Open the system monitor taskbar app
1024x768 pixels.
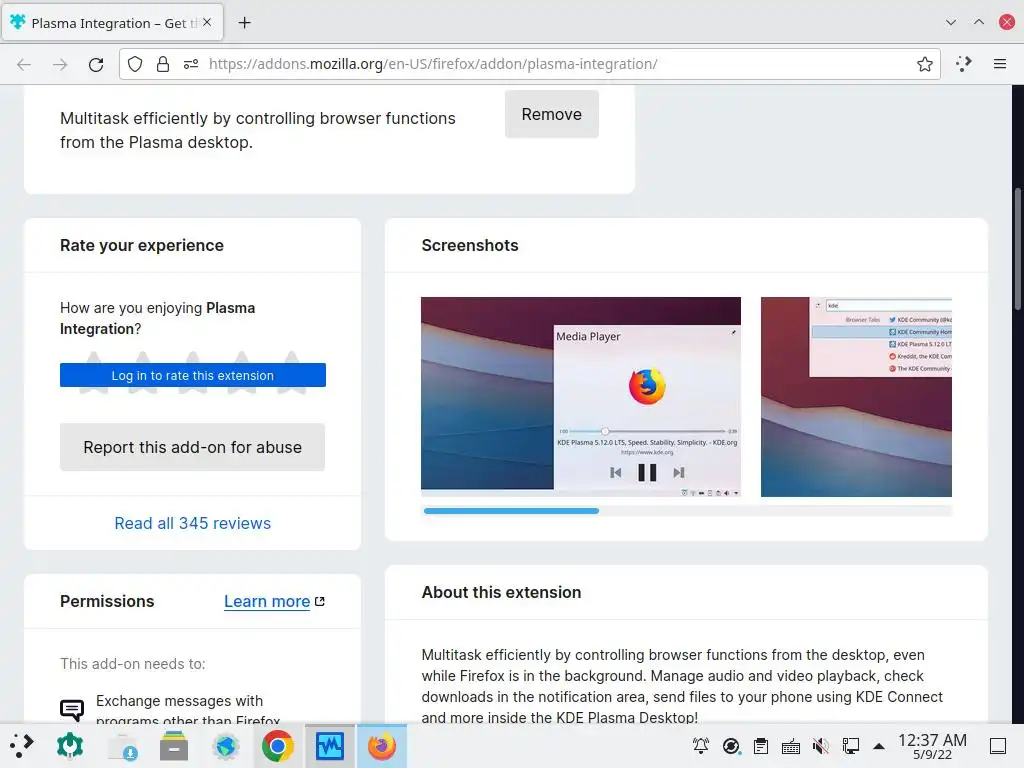330,746
